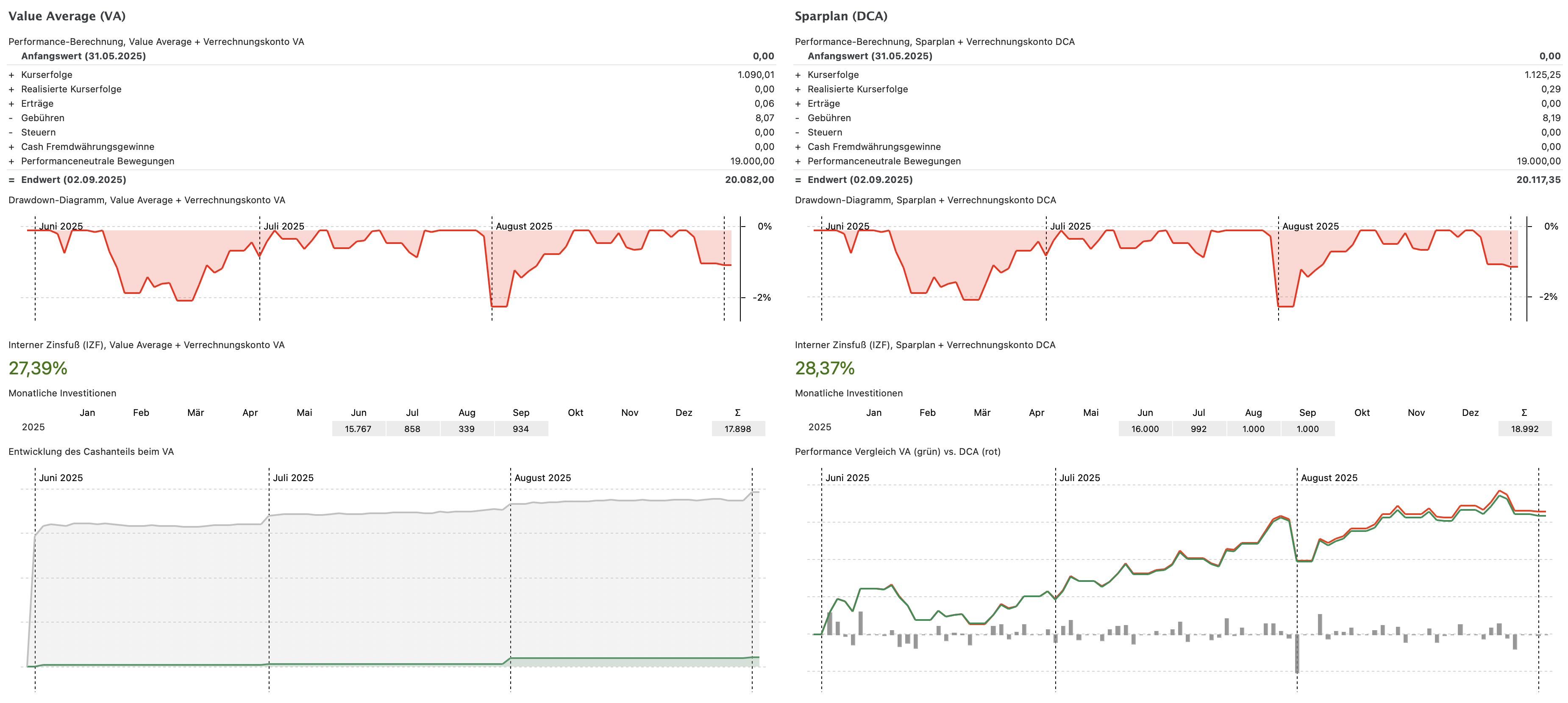The image size is (1568, 703).
Task: Click Juli 2025 marker in VA drawdown chart
Action: click(284, 226)
